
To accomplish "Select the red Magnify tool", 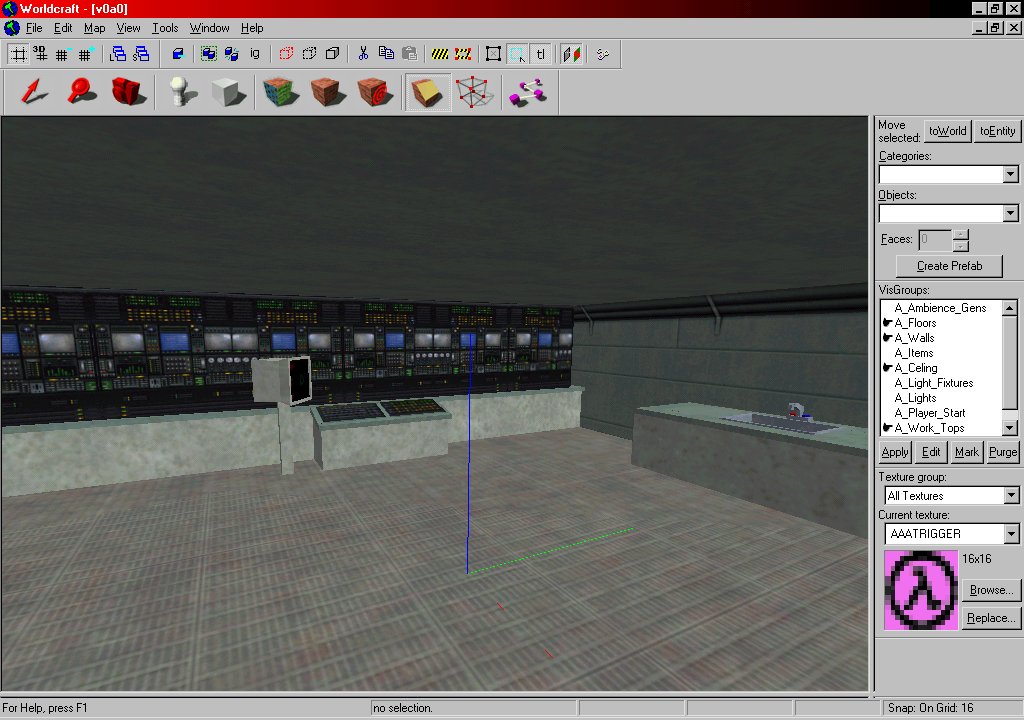I will pyautogui.click(x=81, y=92).
